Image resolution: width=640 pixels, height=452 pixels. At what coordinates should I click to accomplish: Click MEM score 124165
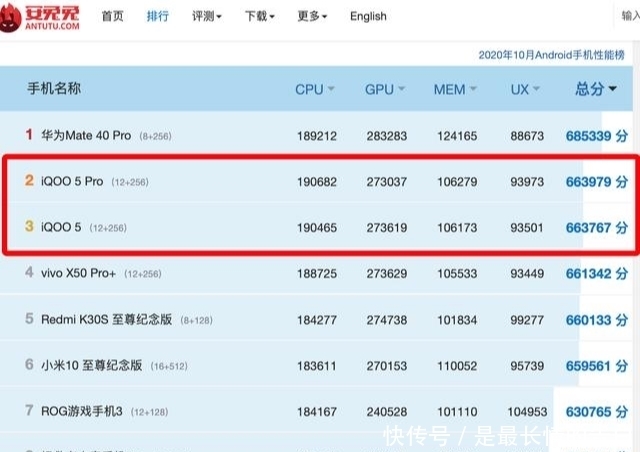[x=457, y=136]
